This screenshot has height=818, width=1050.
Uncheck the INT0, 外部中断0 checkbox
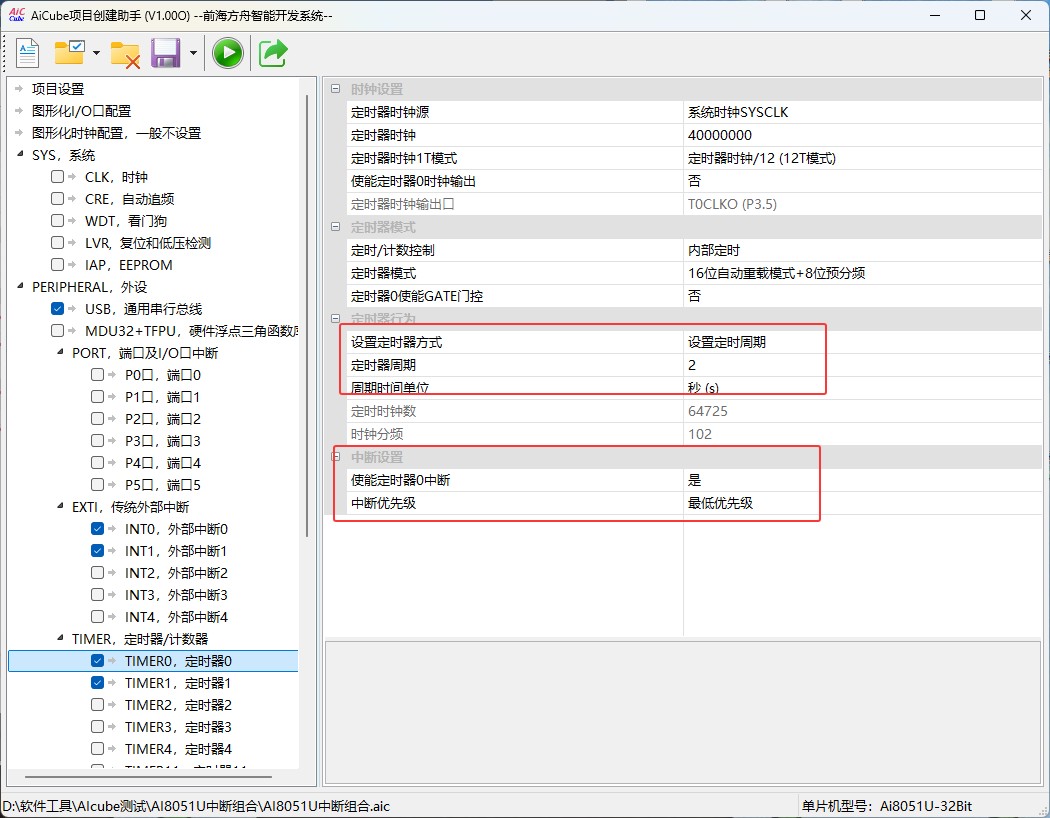[98, 529]
